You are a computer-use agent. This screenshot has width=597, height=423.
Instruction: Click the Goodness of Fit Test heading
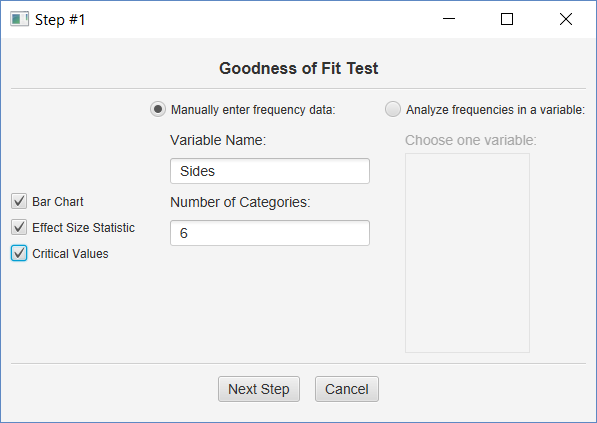point(298,69)
